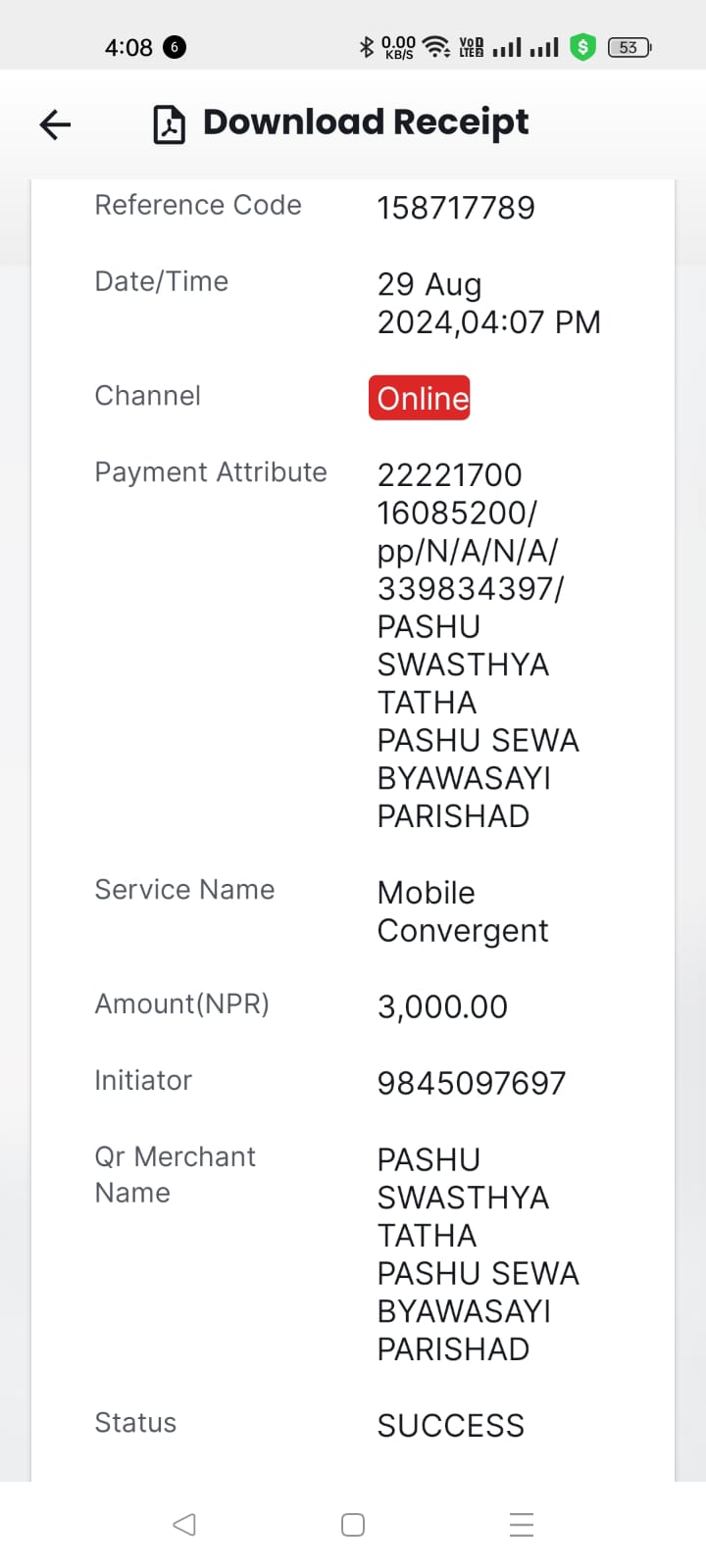Tap the Payment Attribute label
706x1568 pixels.
coord(211,472)
